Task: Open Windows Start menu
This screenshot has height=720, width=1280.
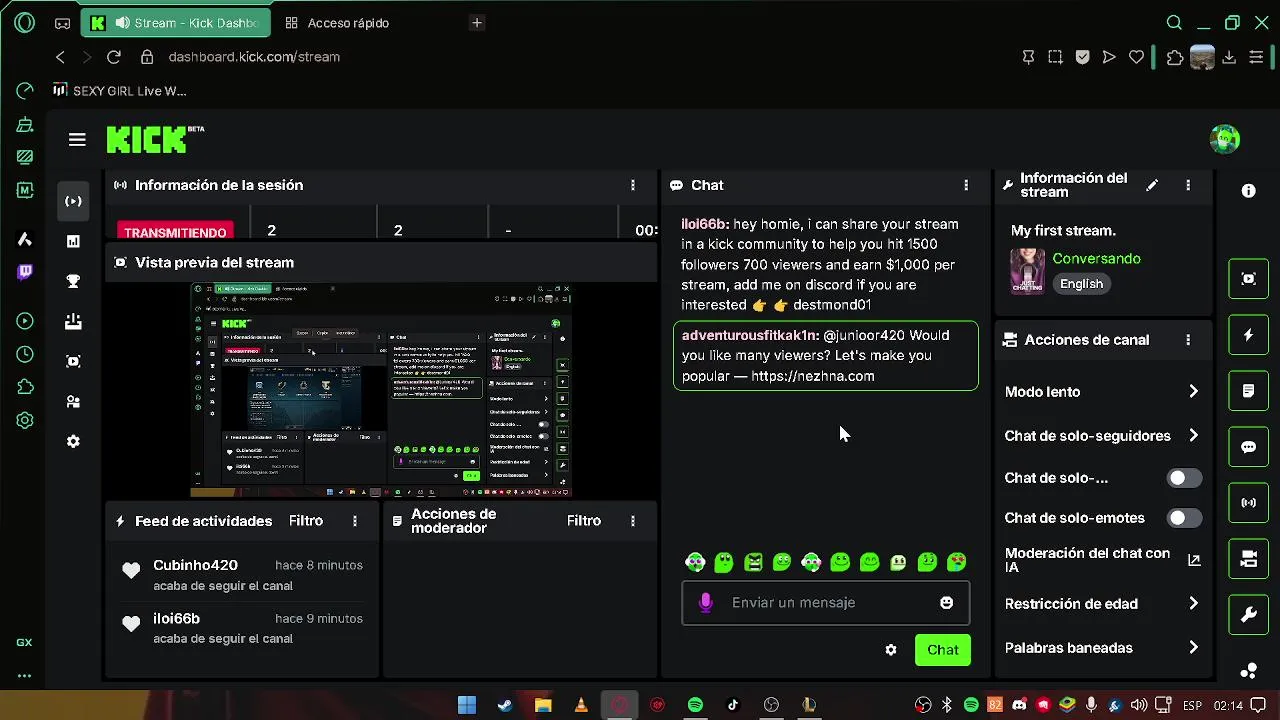Action: (x=467, y=705)
